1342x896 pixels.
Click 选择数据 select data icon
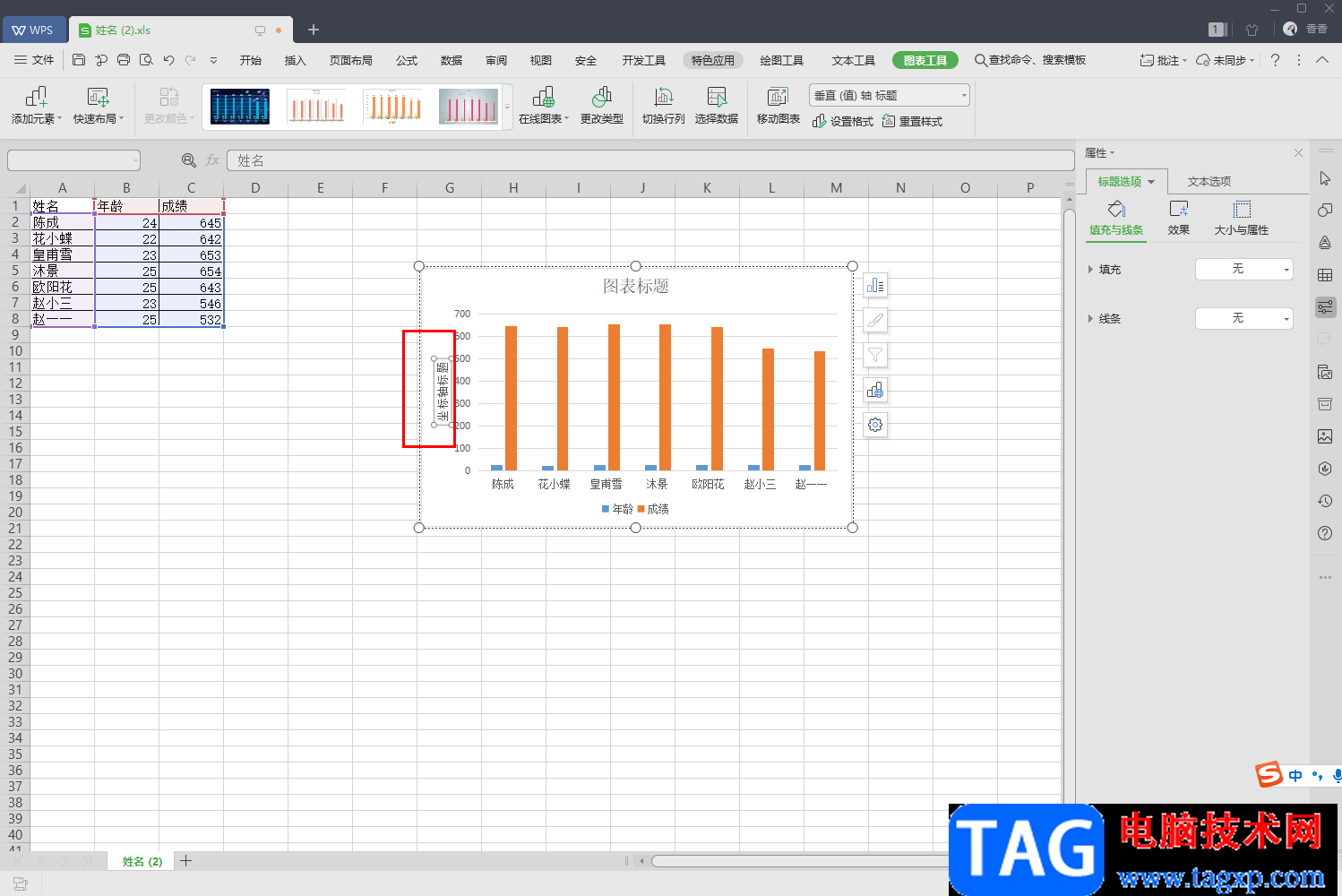click(717, 106)
